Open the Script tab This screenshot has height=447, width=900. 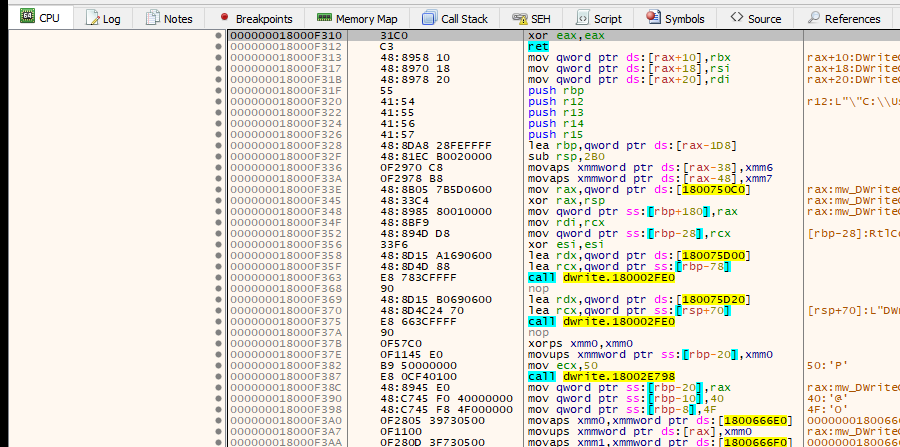click(599, 18)
